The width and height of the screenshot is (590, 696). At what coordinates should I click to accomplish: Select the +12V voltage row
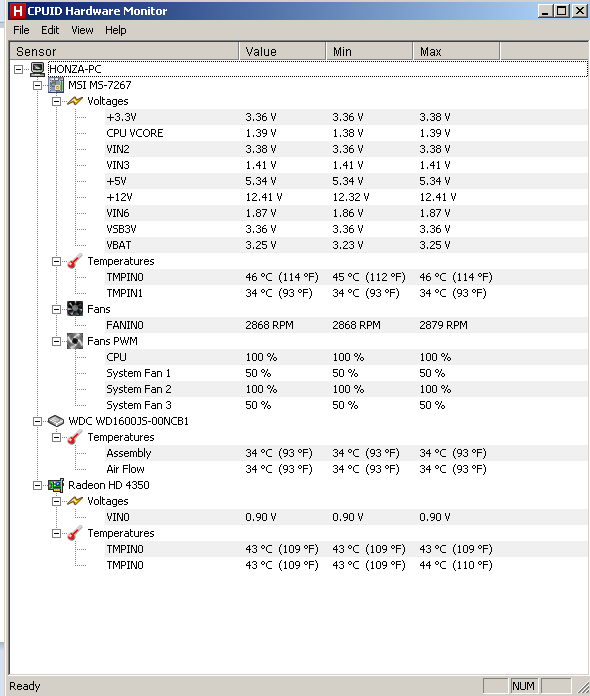coord(346,197)
